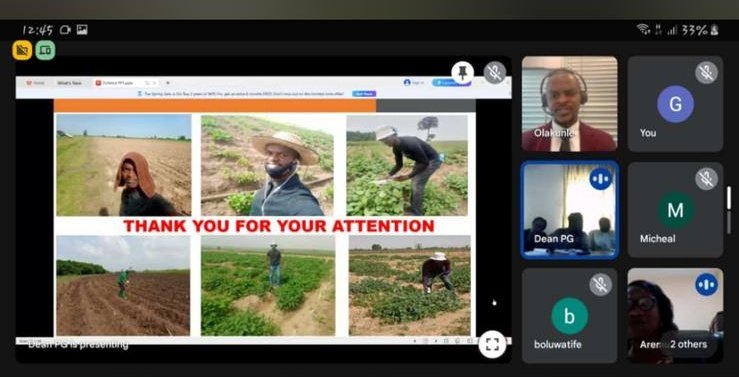The height and width of the screenshot is (377, 739).
Task: Open the '2 others' participants overlay
Action: click(x=689, y=344)
